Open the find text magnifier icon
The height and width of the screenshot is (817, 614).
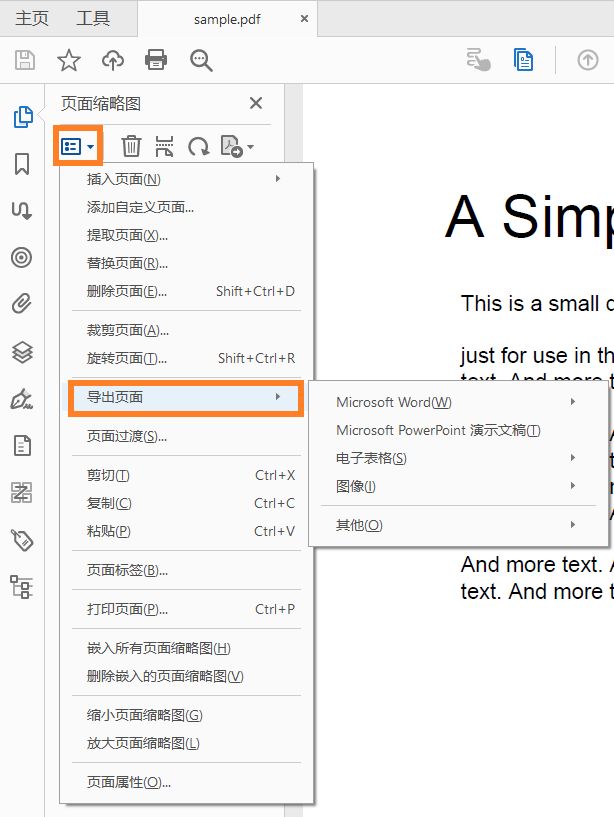tap(201, 60)
